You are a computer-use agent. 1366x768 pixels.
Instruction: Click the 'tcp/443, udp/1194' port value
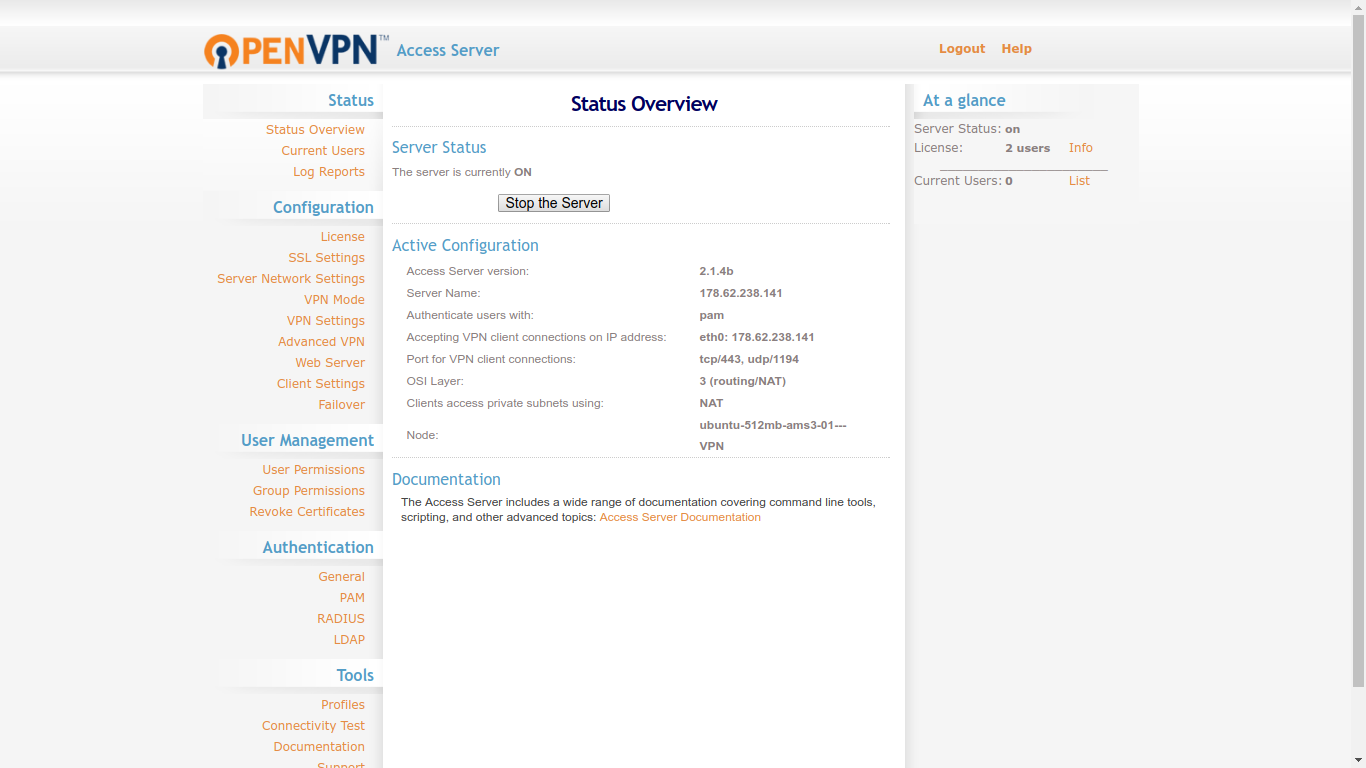pyautogui.click(x=749, y=360)
